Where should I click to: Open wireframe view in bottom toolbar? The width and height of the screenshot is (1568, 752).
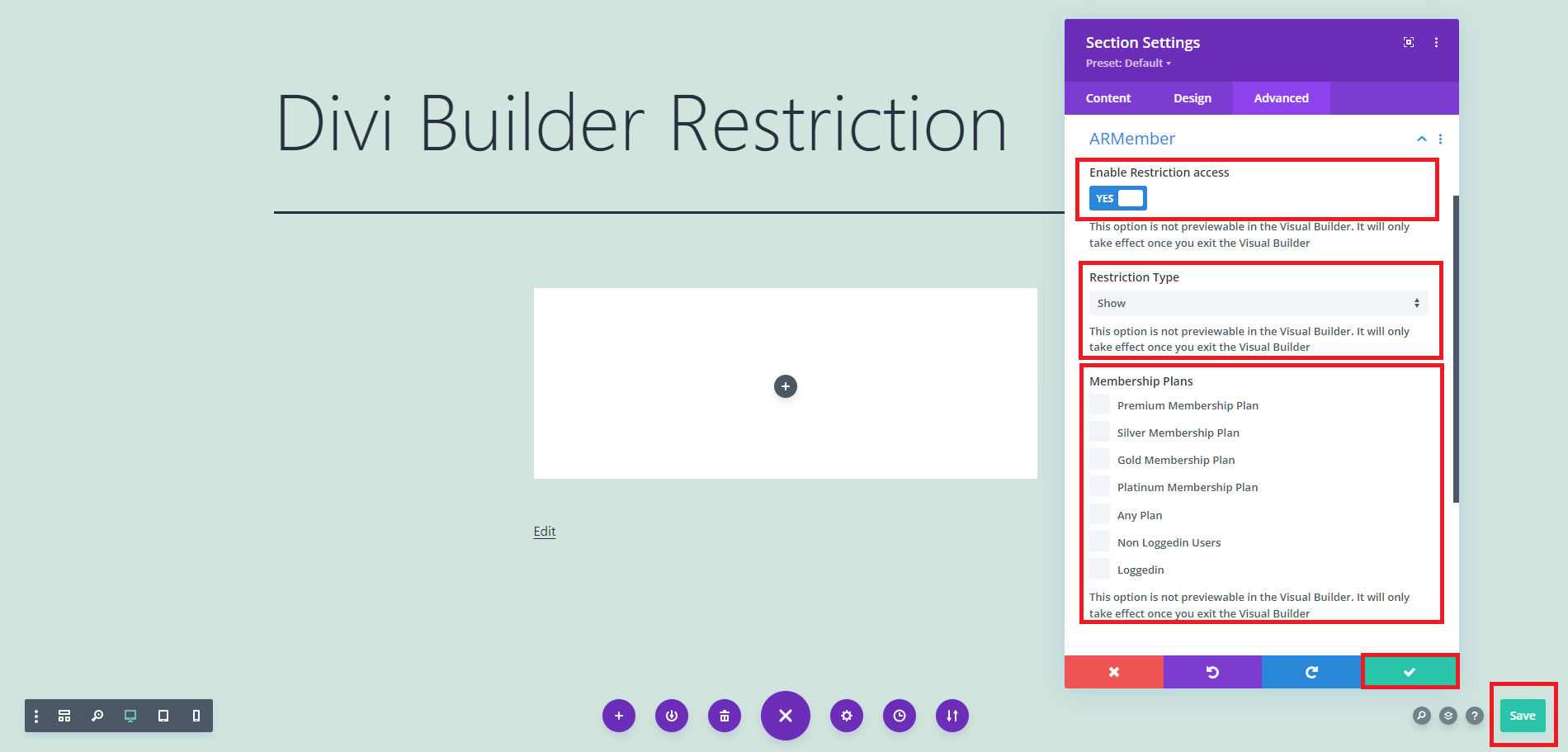64,716
